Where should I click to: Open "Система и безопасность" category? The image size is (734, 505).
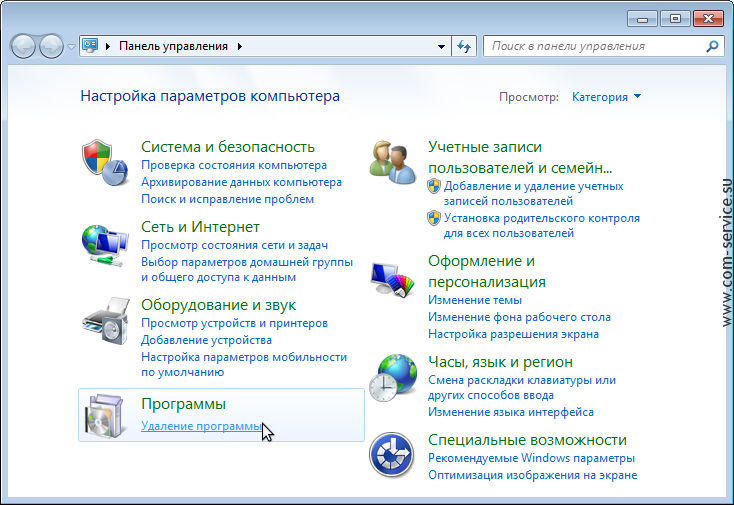click(x=228, y=146)
